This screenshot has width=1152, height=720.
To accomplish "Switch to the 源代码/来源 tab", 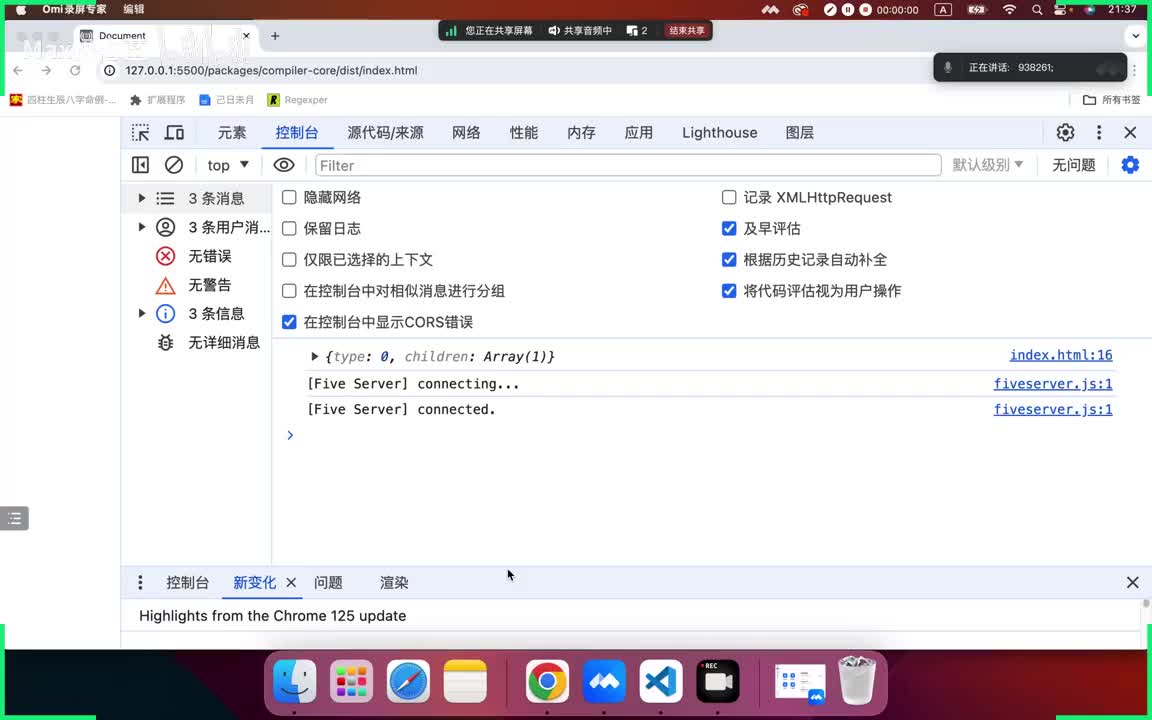I will click(x=385, y=133).
